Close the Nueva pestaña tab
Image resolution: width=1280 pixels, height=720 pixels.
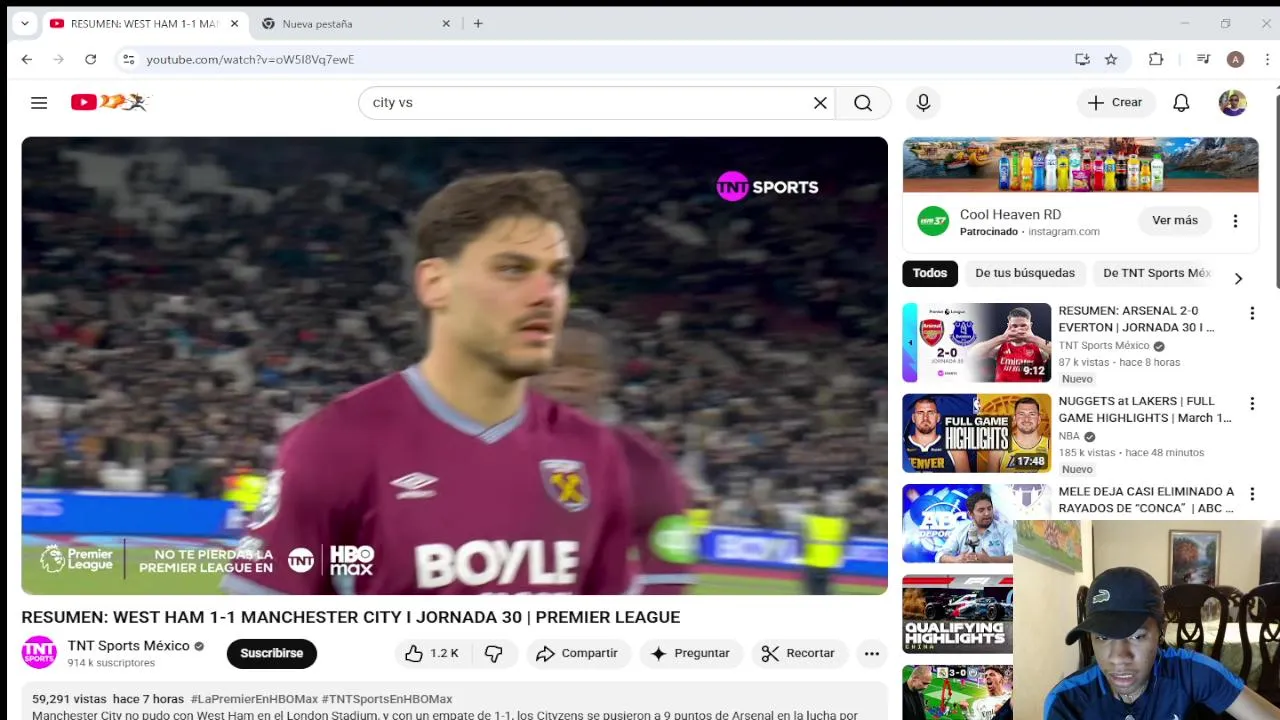[446, 23]
